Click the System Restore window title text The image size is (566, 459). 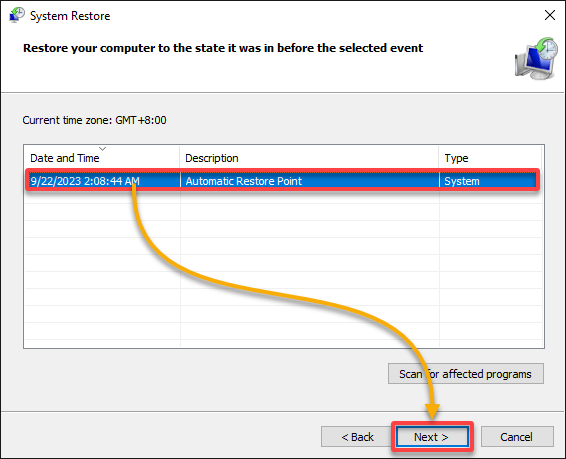[x=70, y=16]
